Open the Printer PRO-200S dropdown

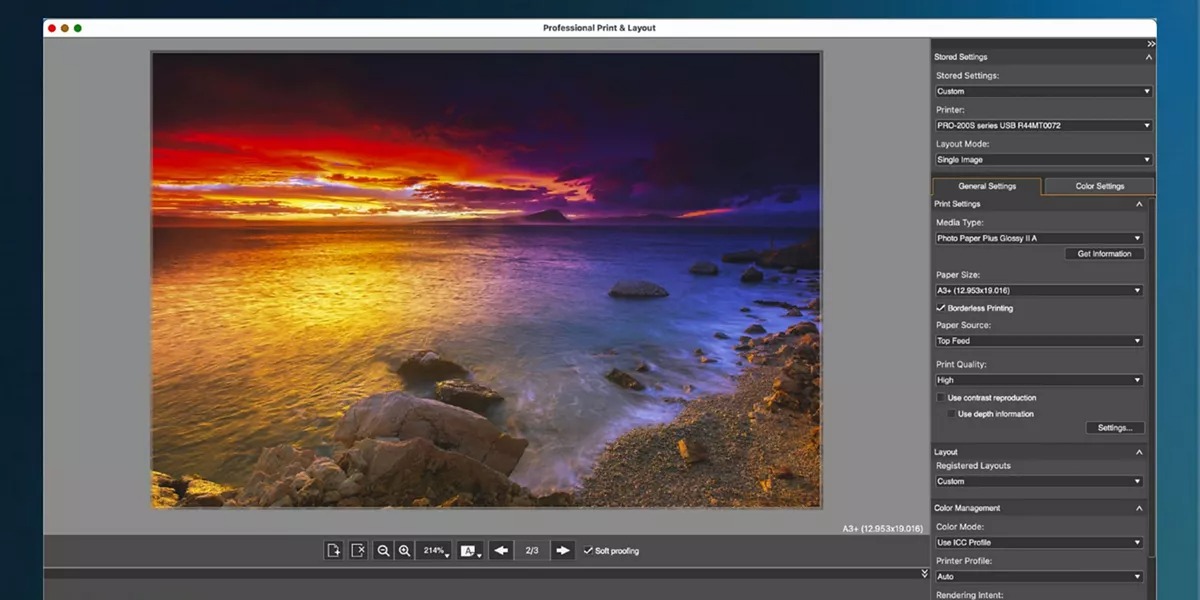coord(1043,125)
